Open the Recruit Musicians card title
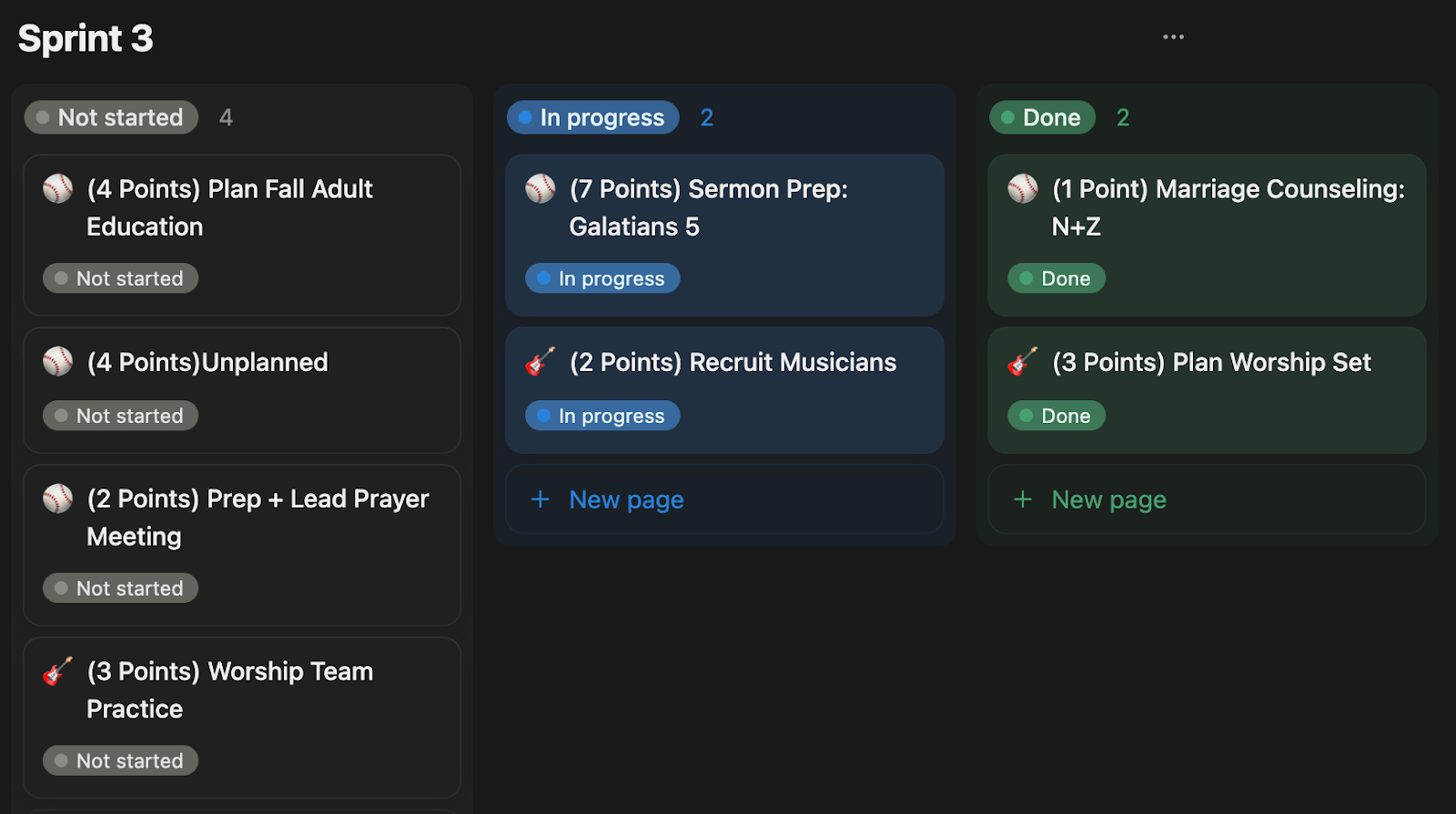The width and height of the screenshot is (1456, 814). coord(733,362)
